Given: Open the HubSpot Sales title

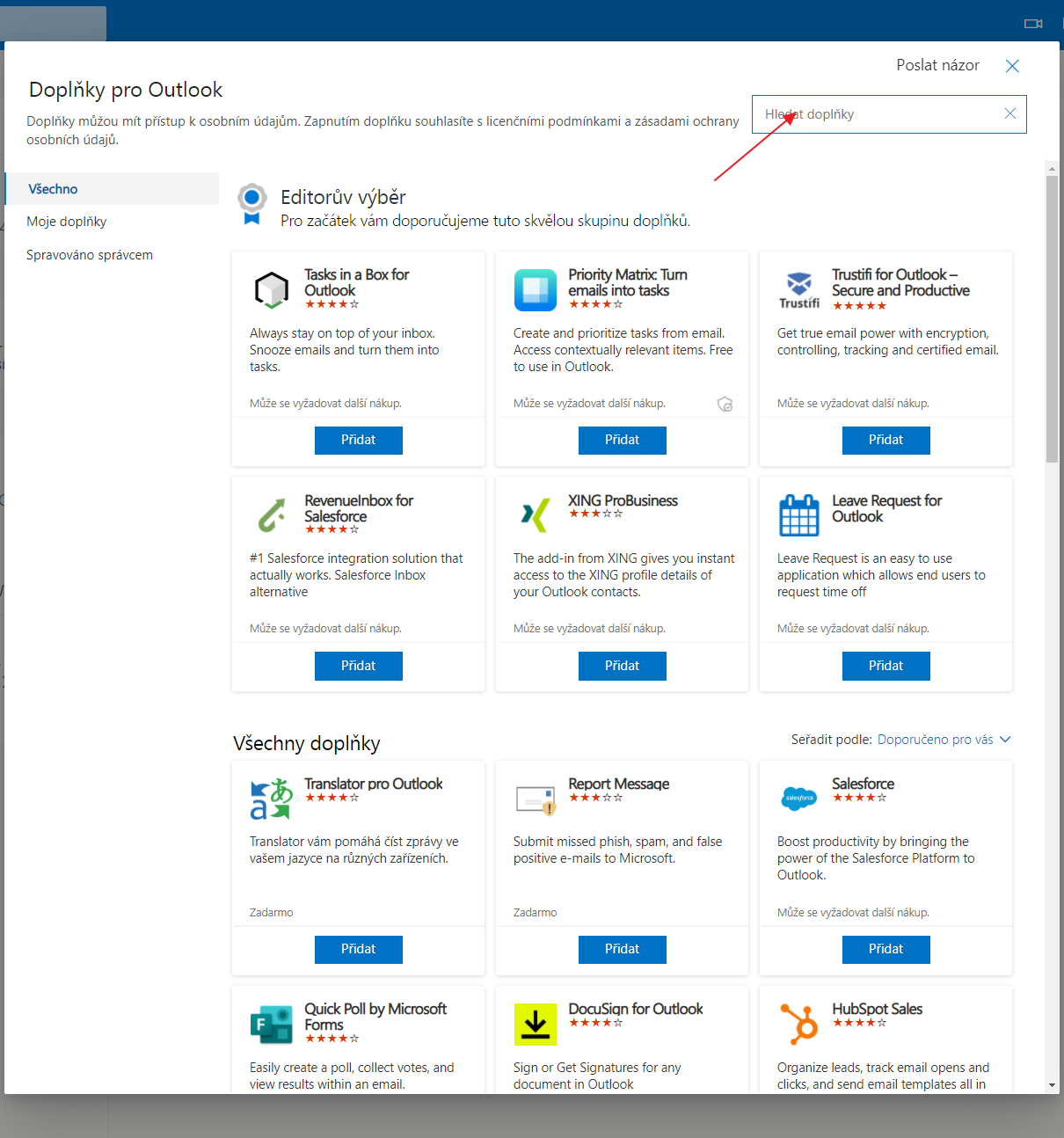Looking at the screenshot, I should (x=877, y=1009).
